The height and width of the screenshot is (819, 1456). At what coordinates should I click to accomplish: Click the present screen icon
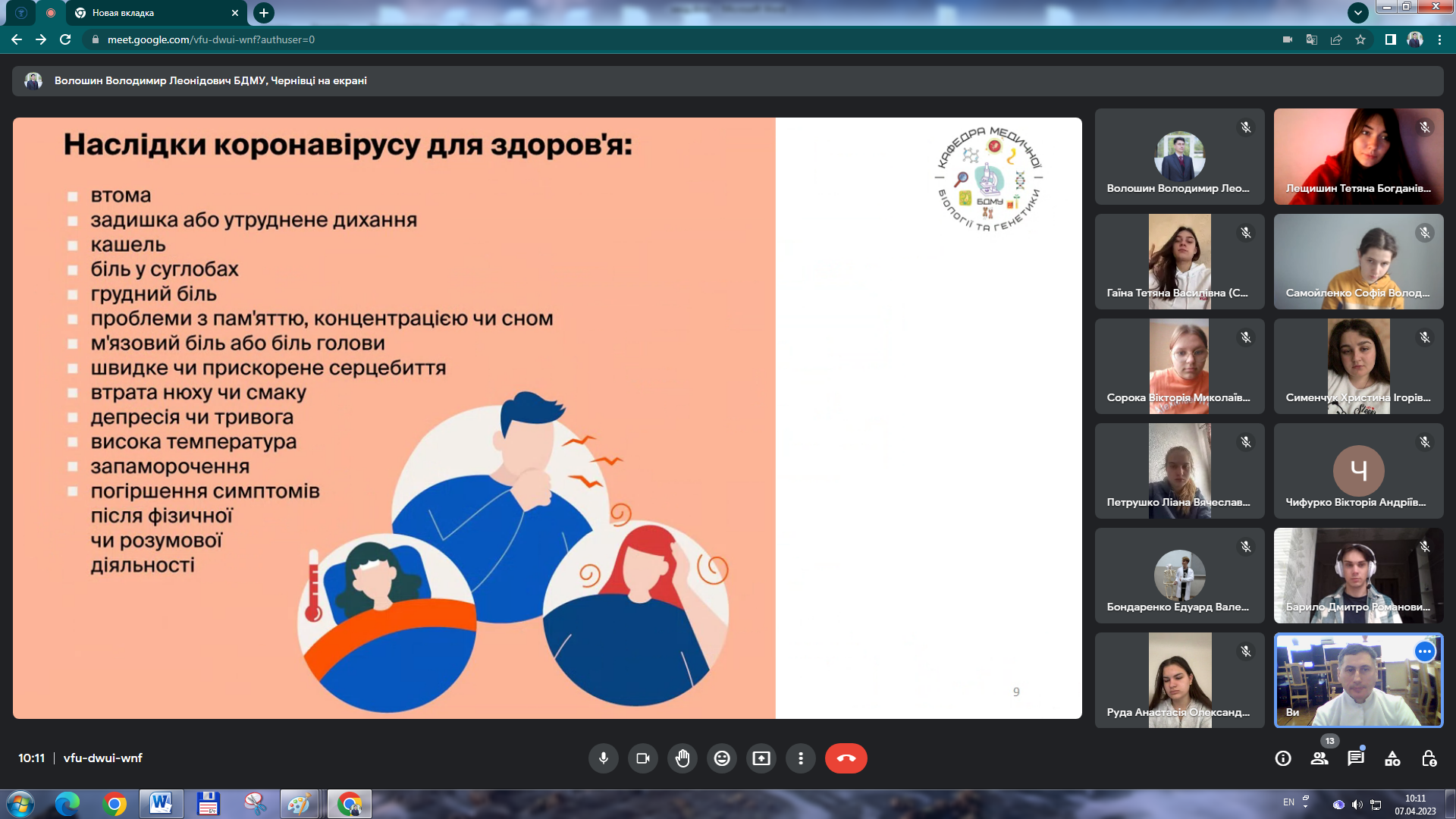(x=761, y=758)
